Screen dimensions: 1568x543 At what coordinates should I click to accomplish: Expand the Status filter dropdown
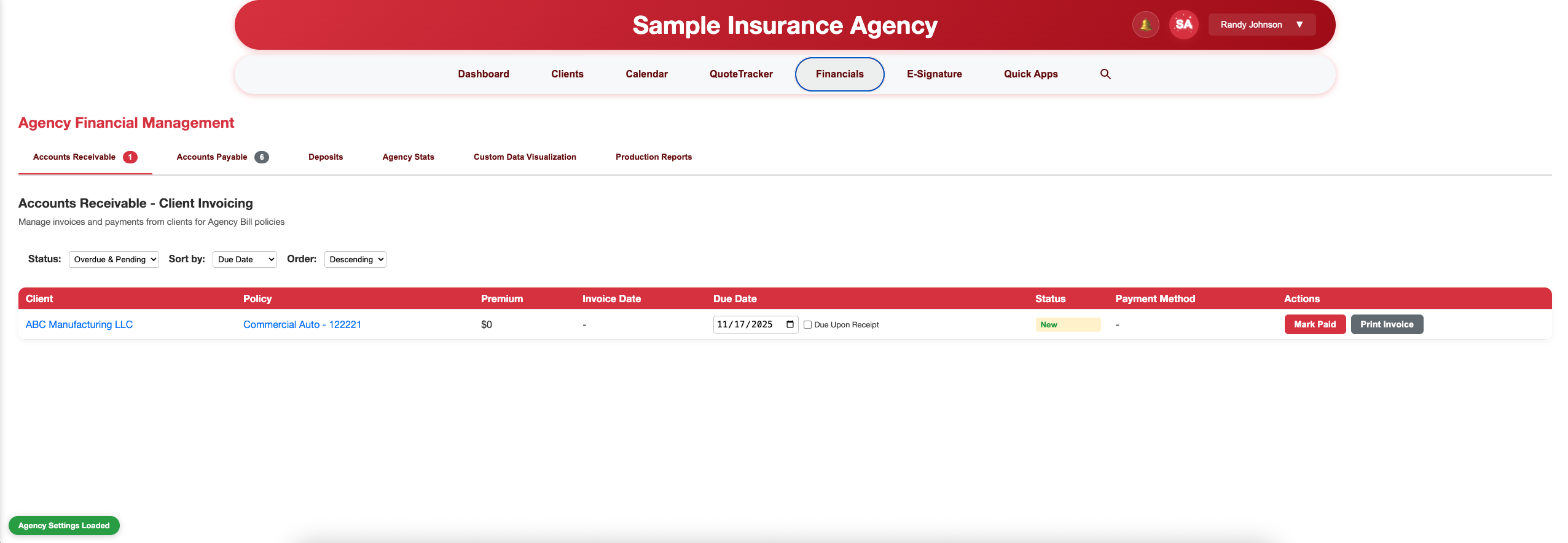point(114,260)
